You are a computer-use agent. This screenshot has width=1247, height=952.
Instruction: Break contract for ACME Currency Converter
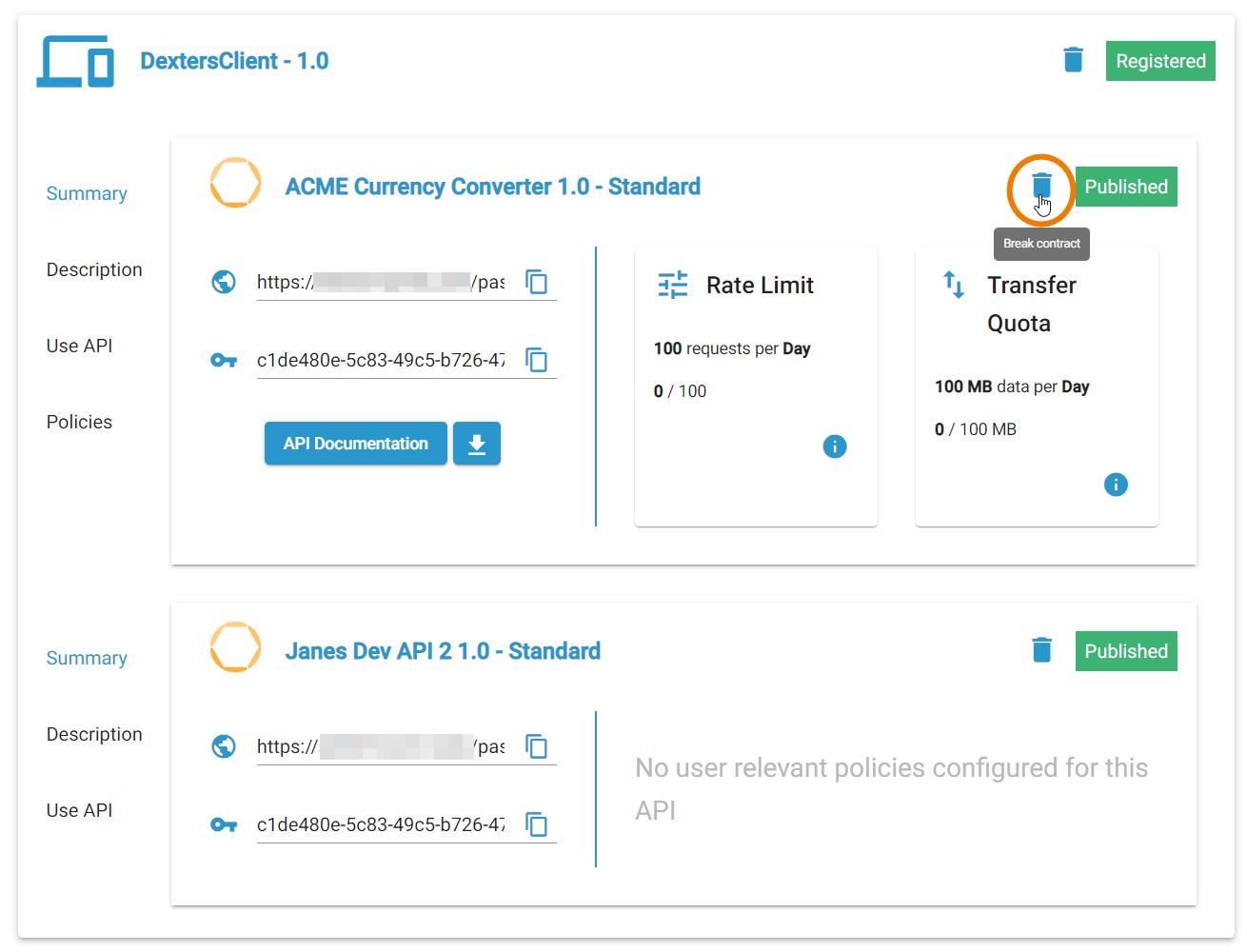(1041, 186)
